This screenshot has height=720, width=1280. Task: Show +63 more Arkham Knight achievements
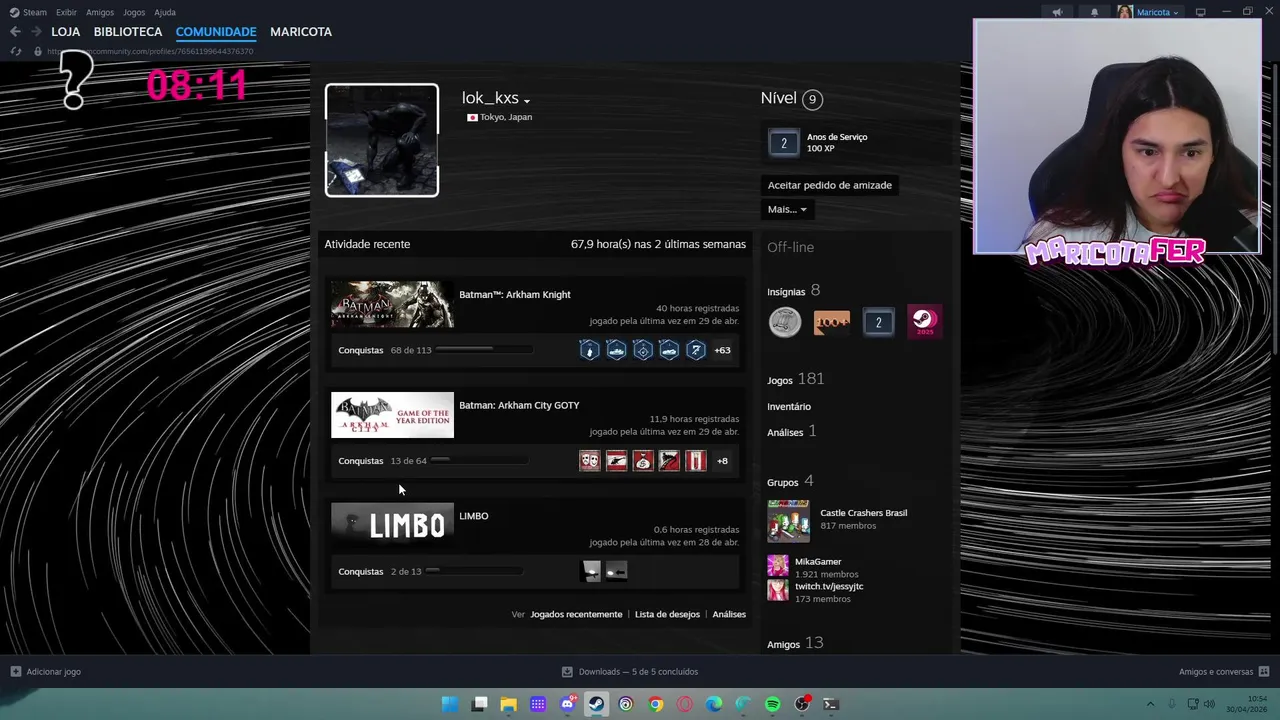pos(722,350)
